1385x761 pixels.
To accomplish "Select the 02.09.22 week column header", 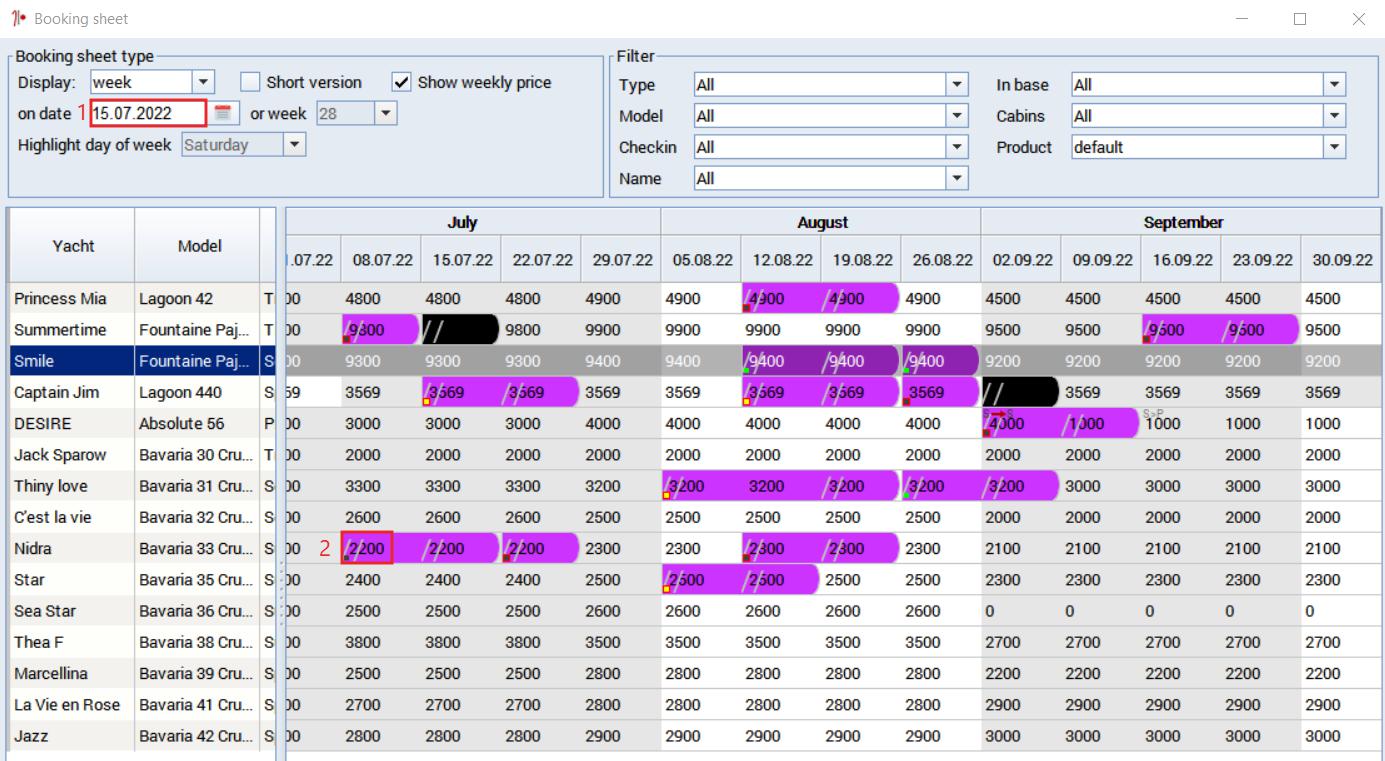I will (x=1021, y=259).
